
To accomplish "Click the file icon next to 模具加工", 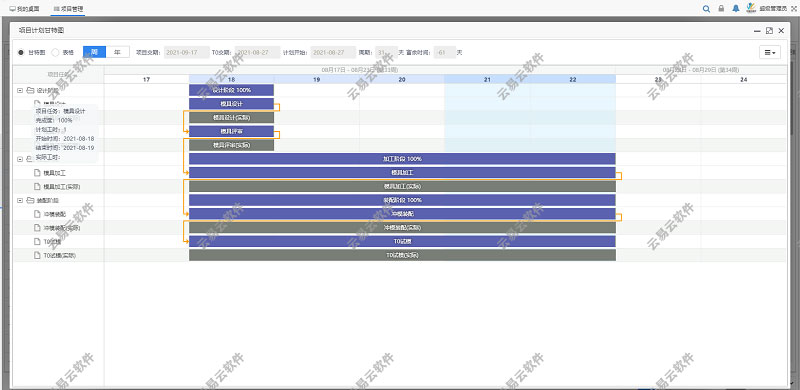I will (37, 173).
